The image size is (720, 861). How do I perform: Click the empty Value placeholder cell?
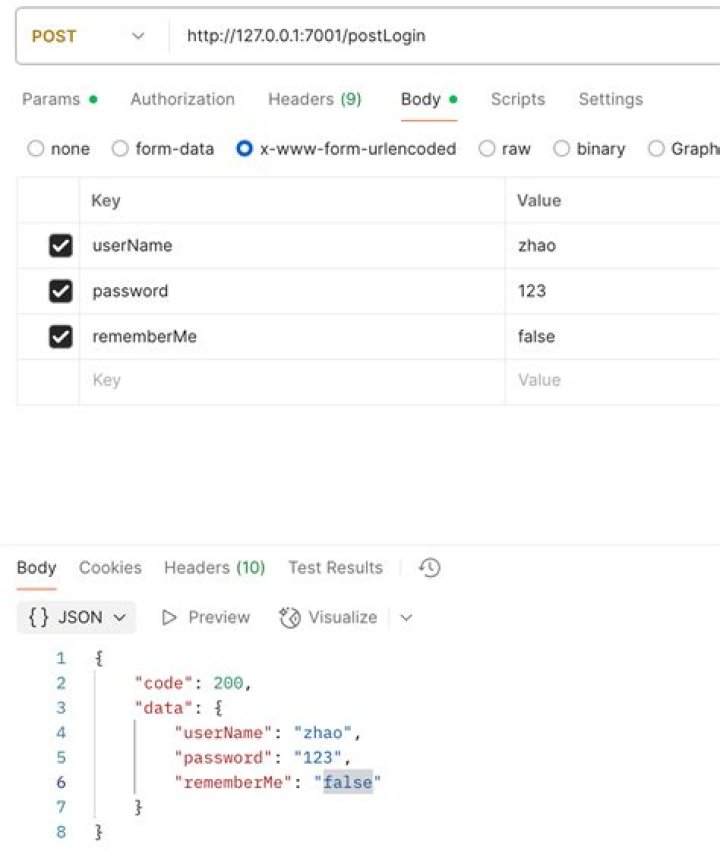tap(613, 381)
